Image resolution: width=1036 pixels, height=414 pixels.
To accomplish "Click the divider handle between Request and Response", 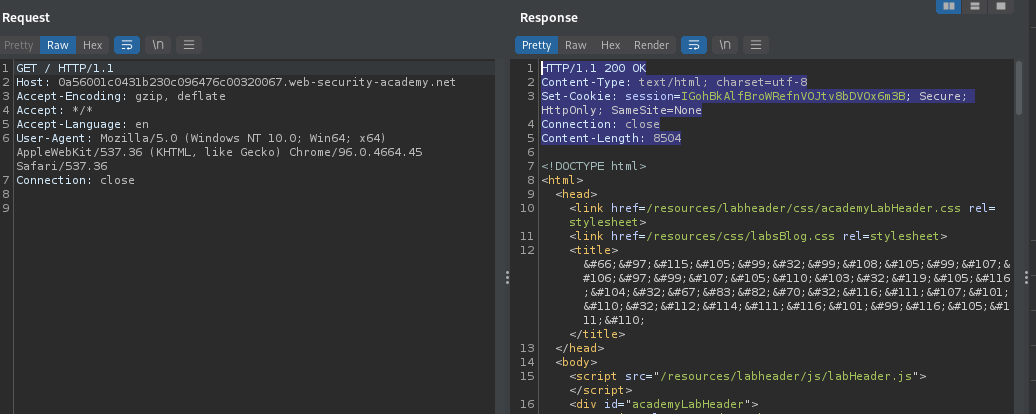I will (507, 277).
